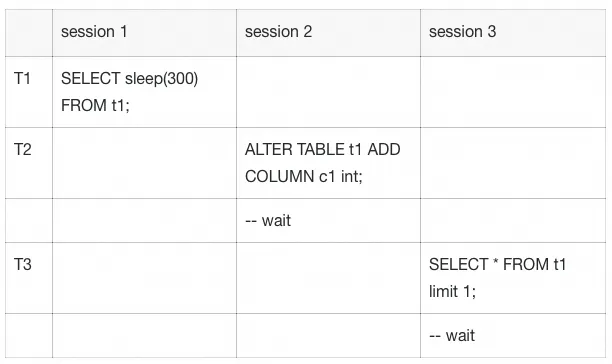
Task: Click the SELECT sleep(300) FROM t1 cell
Action: (x=144, y=92)
